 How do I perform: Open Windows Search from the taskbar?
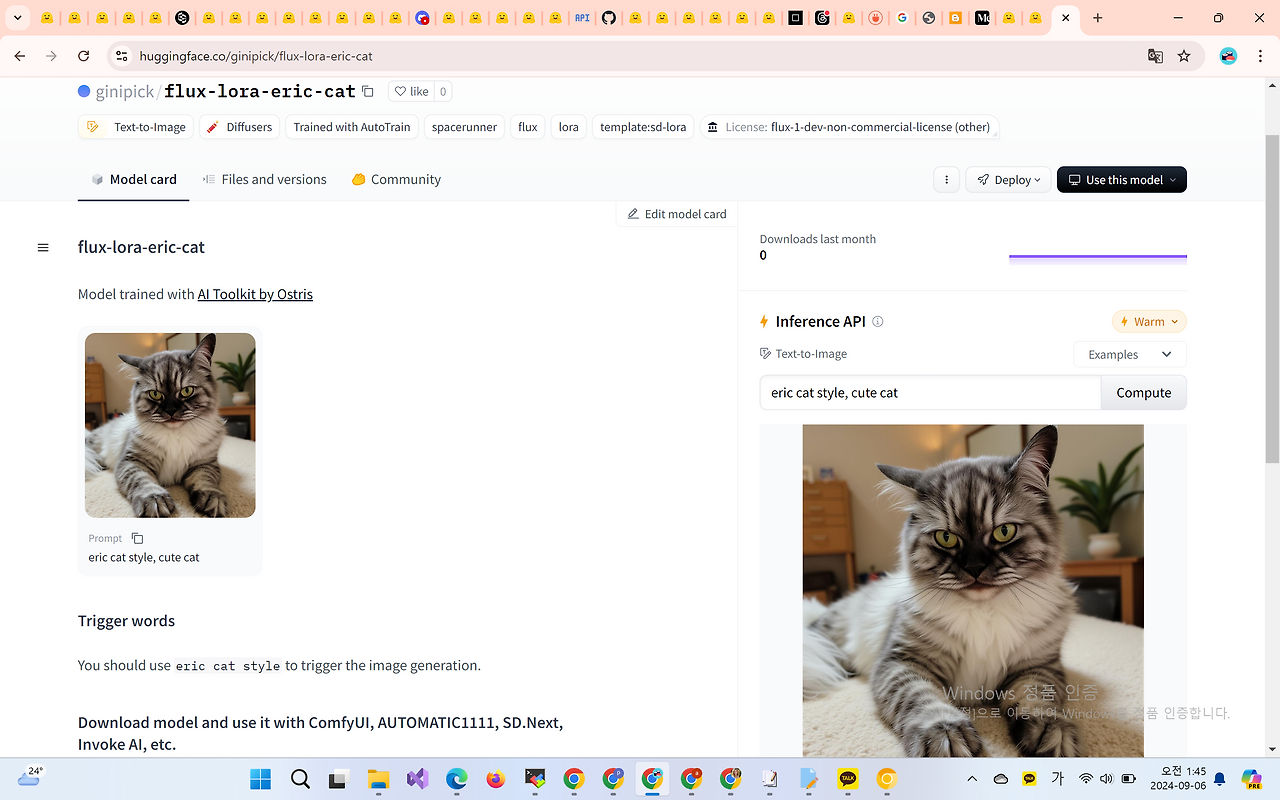pyautogui.click(x=299, y=779)
